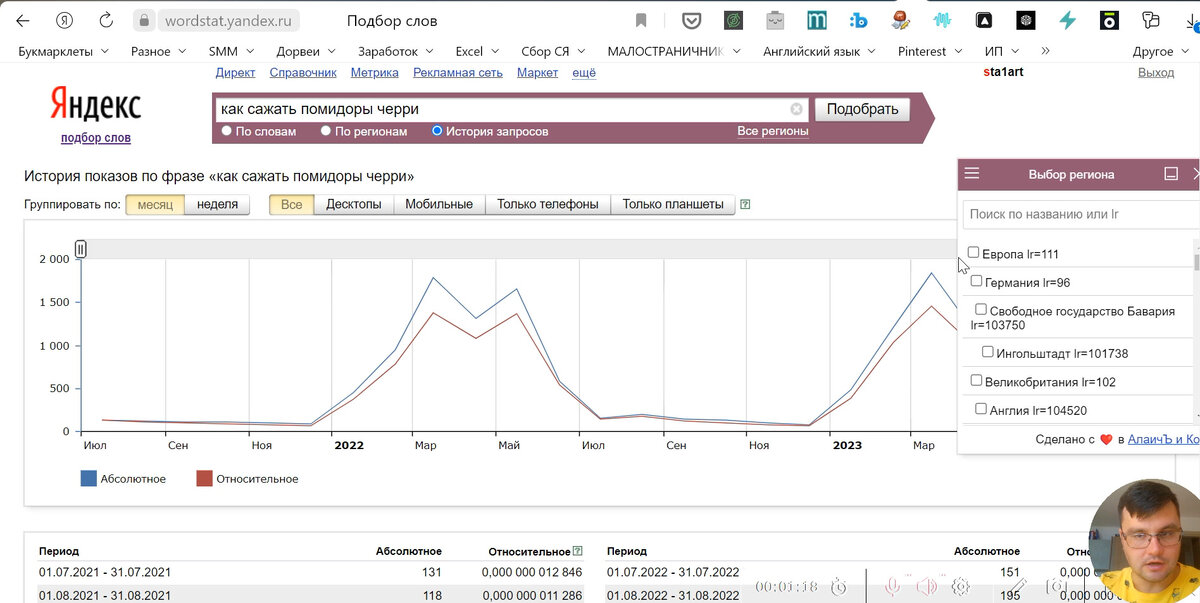Open the black cube extension icon
Image resolution: width=1200 pixels, height=603 pixels.
1026,20
